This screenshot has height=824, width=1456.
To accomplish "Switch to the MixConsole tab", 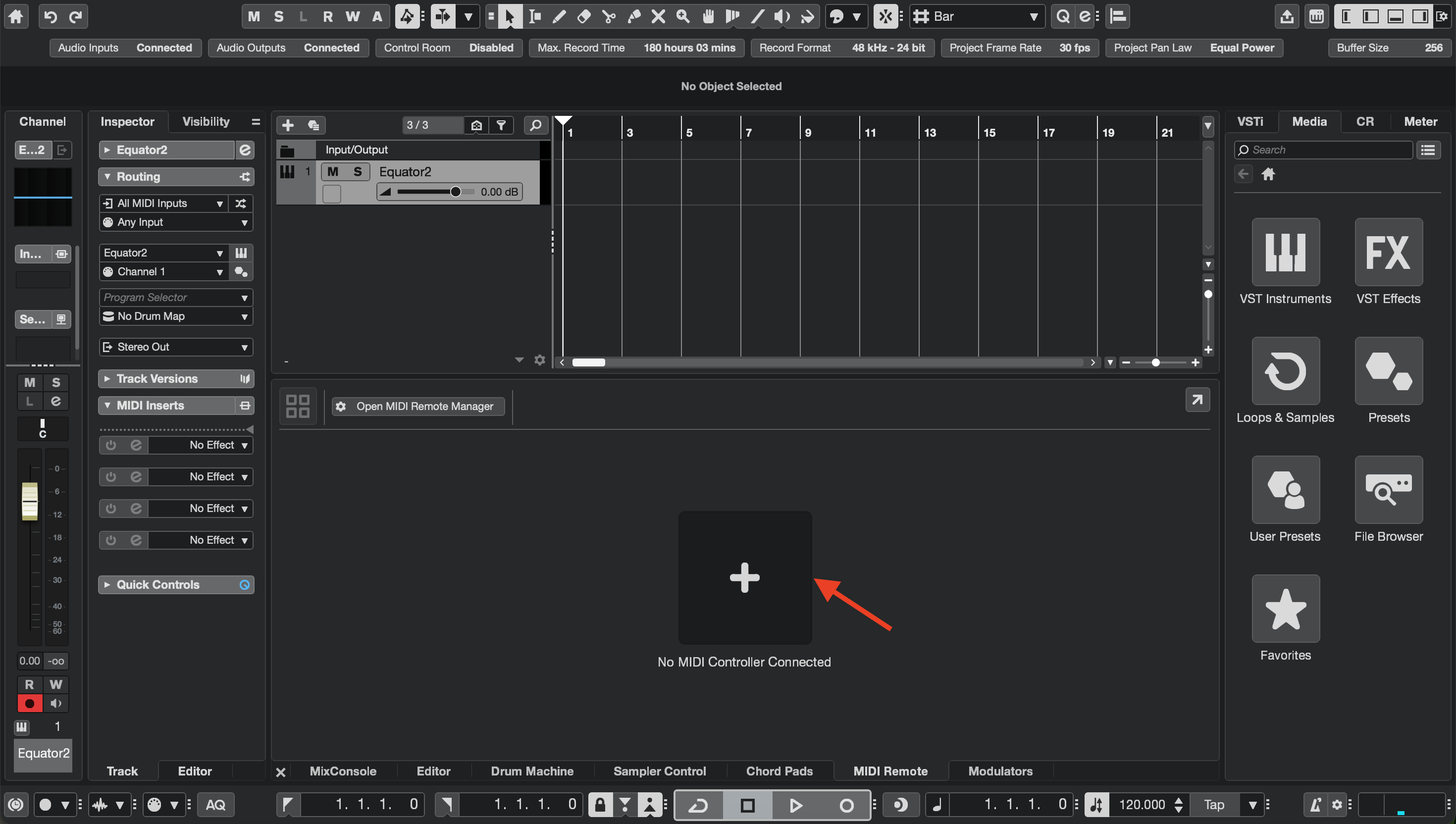I will coord(342,772).
